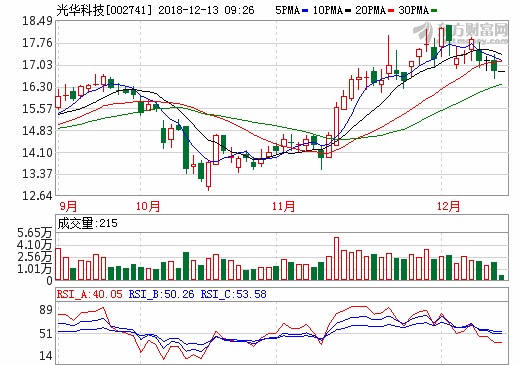Click the blue 5PMA color marker
520x365 pixels.
pyautogui.click(x=305, y=11)
